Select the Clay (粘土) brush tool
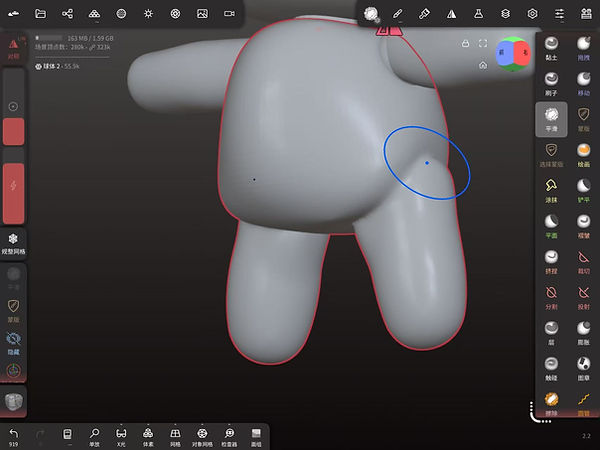600x450 pixels. point(551,48)
